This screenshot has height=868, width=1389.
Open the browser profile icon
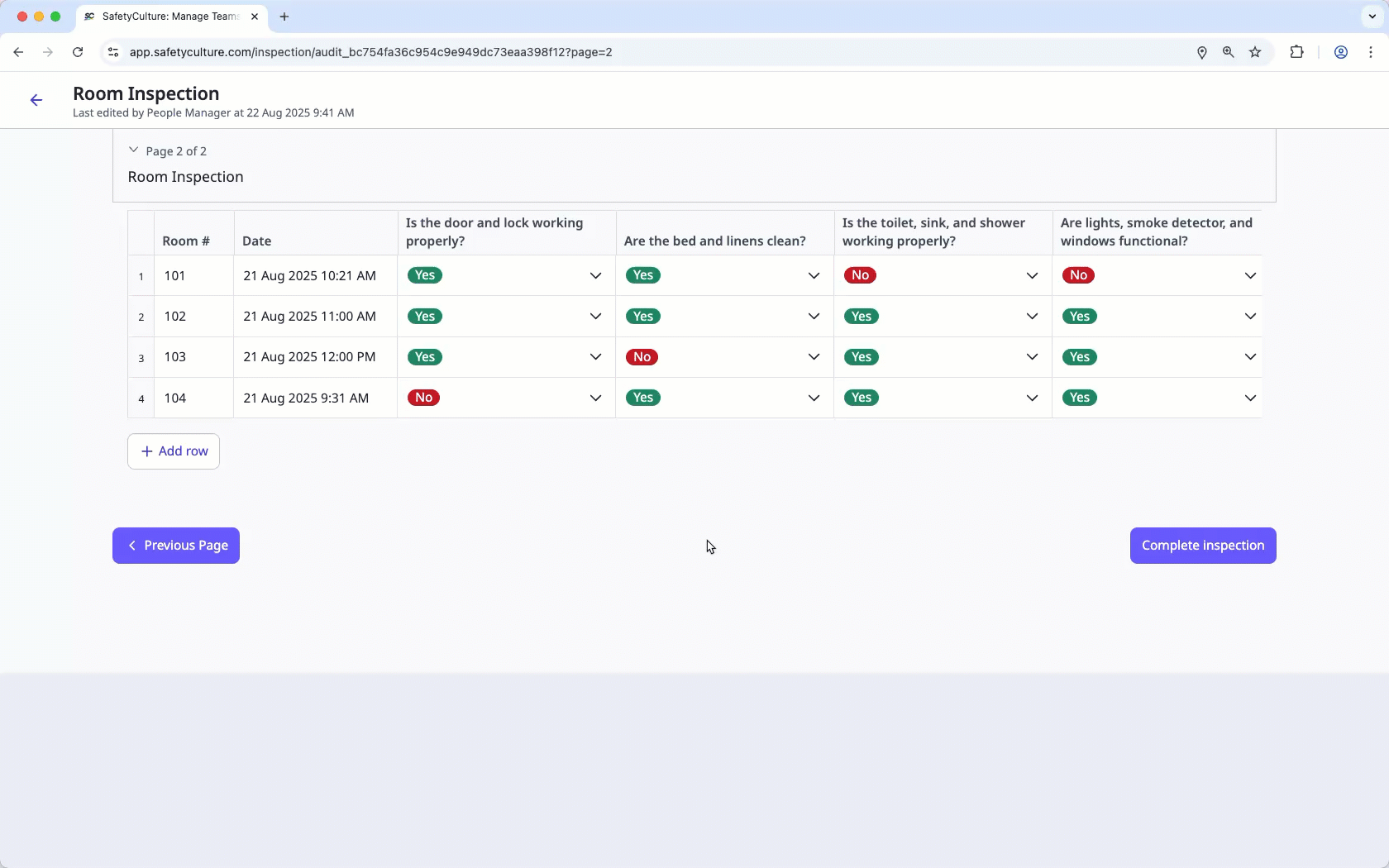pyautogui.click(x=1341, y=52)
